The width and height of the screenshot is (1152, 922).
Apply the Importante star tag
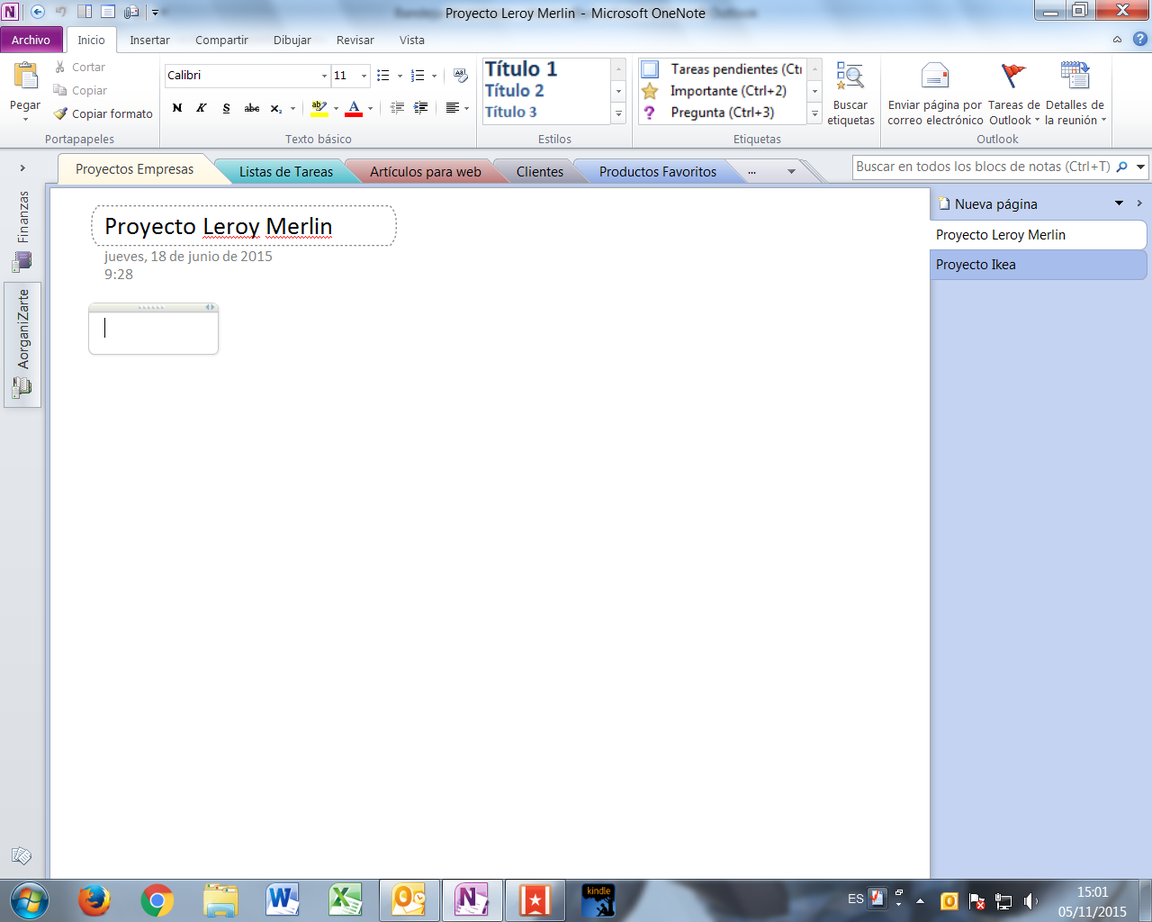pos(725,90)
